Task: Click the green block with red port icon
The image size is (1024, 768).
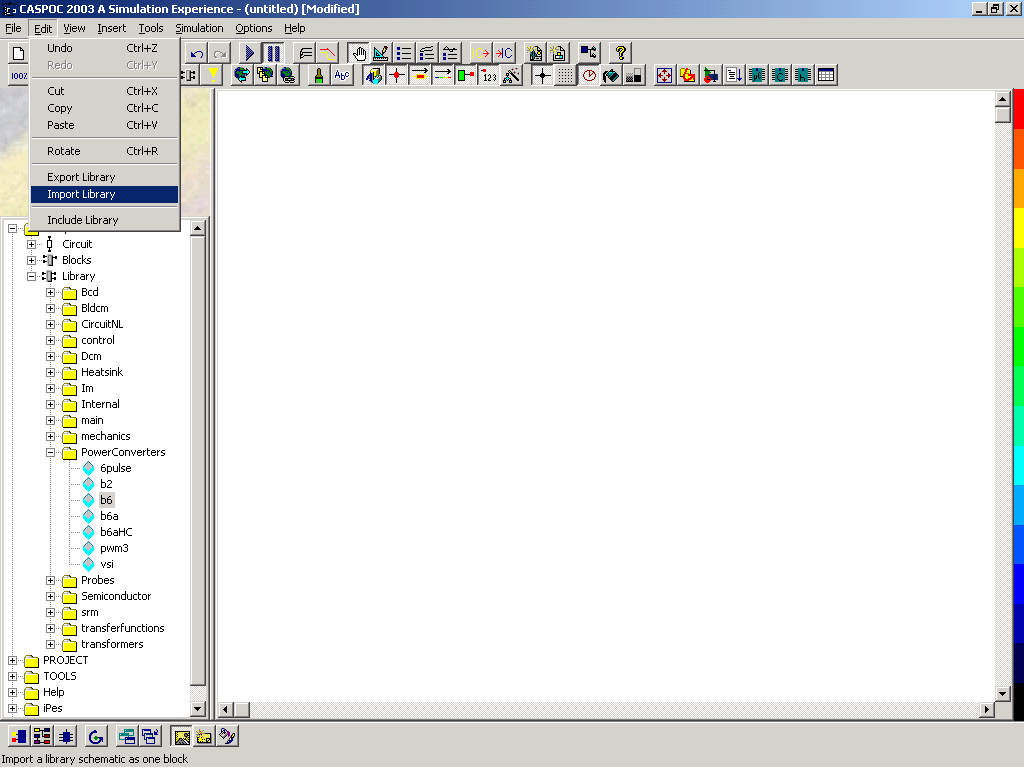Action: pos(466,75)
